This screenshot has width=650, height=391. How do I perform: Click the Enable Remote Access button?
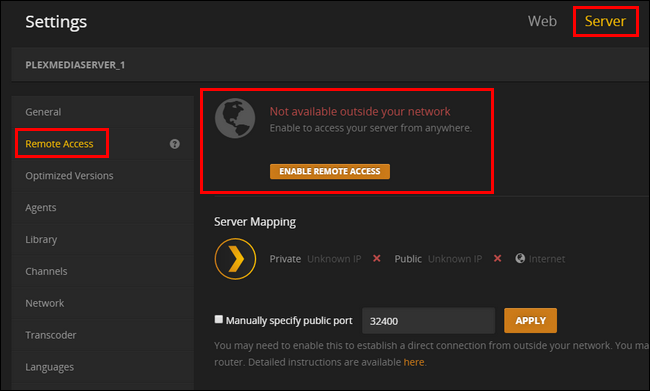click(x=330, y=171)
